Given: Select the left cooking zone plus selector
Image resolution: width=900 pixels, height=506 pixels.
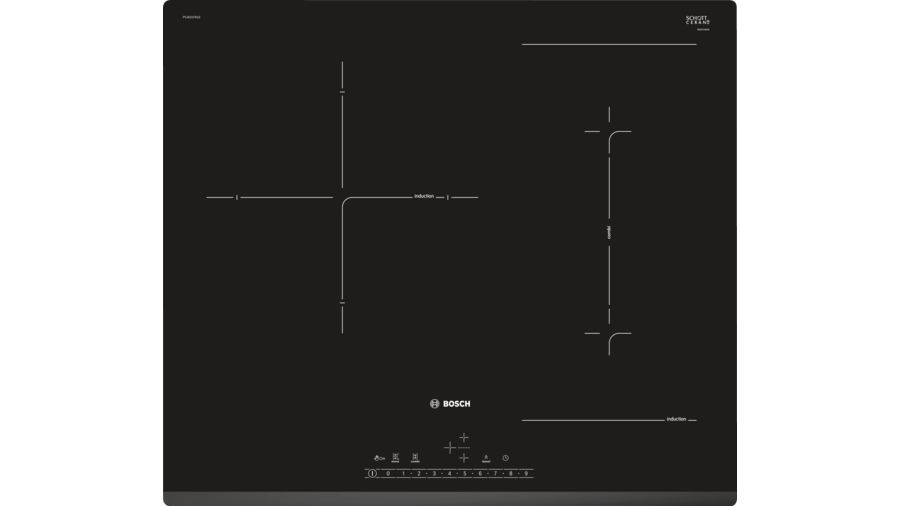Looking at the screenshot, I should tap(449, 446).
